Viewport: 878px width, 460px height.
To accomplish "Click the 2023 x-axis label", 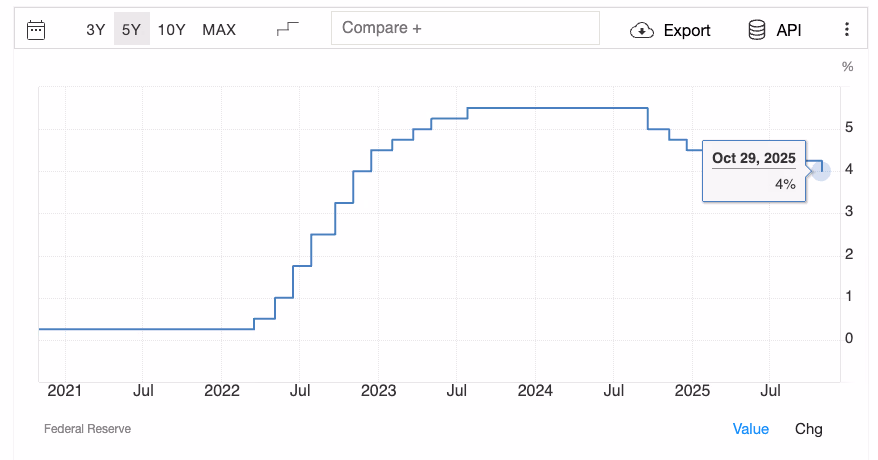I will tap(378, 389).
